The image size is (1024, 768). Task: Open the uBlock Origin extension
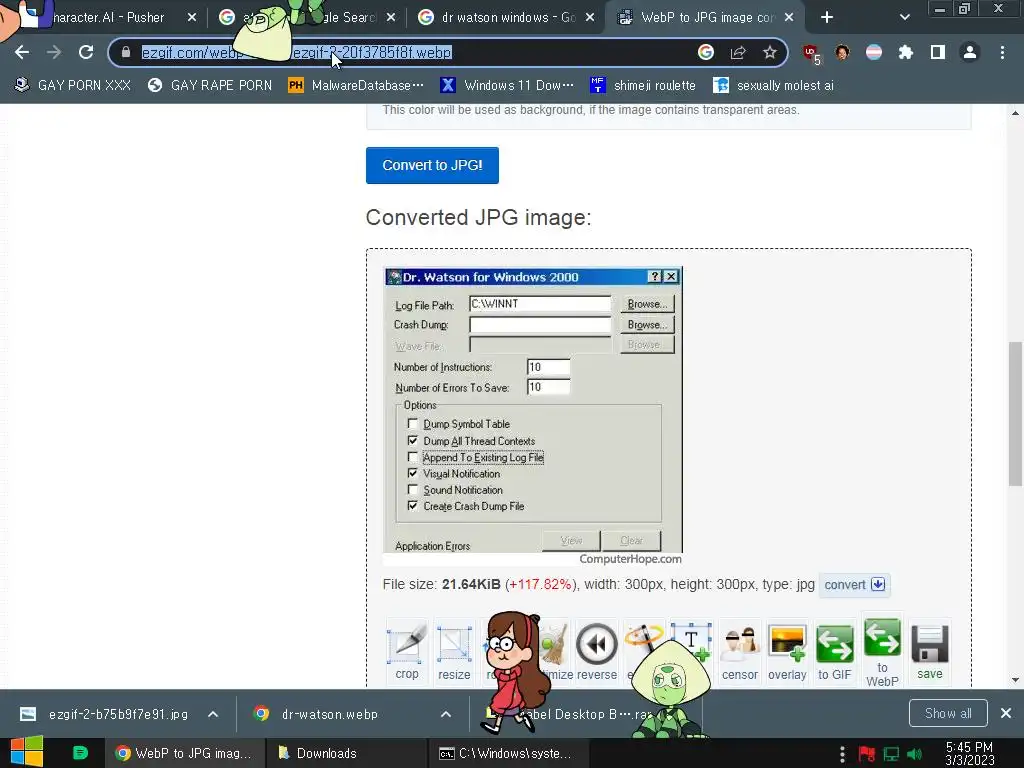811,53
